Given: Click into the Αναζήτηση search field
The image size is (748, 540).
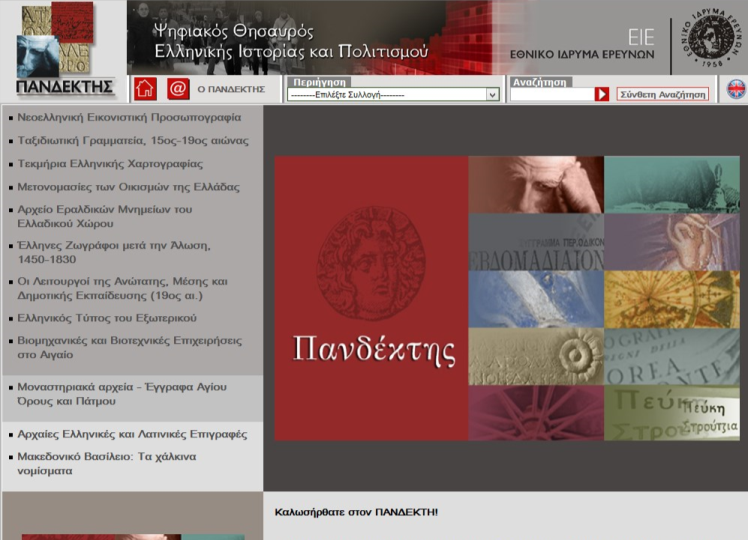Looking at the screenshot, I should point(551,95).
